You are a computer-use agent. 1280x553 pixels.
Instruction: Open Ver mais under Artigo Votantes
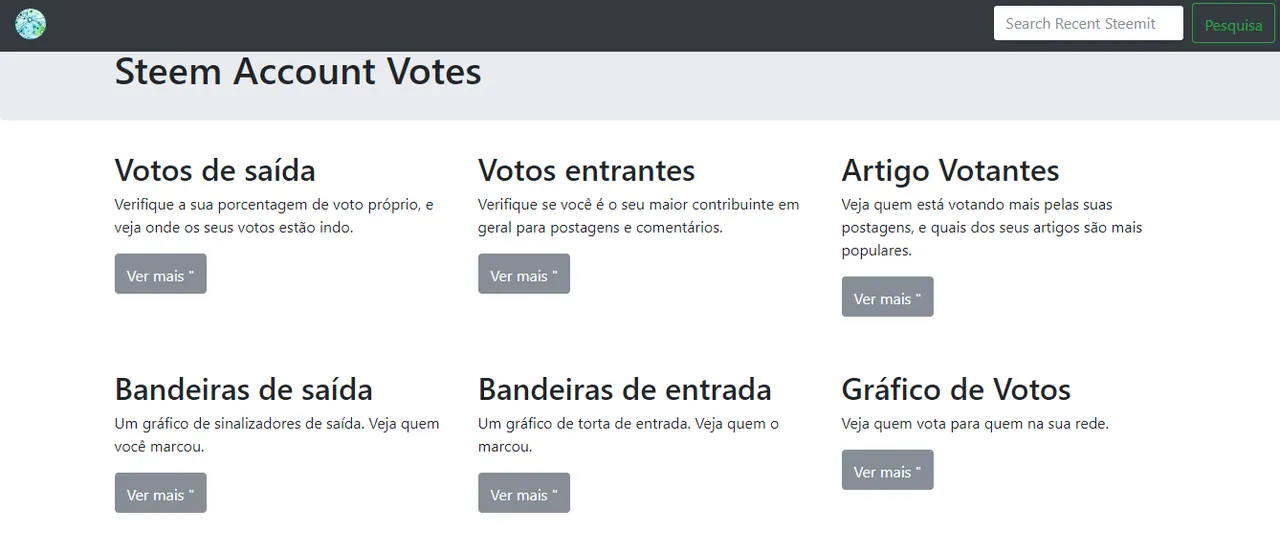[887, 297]
